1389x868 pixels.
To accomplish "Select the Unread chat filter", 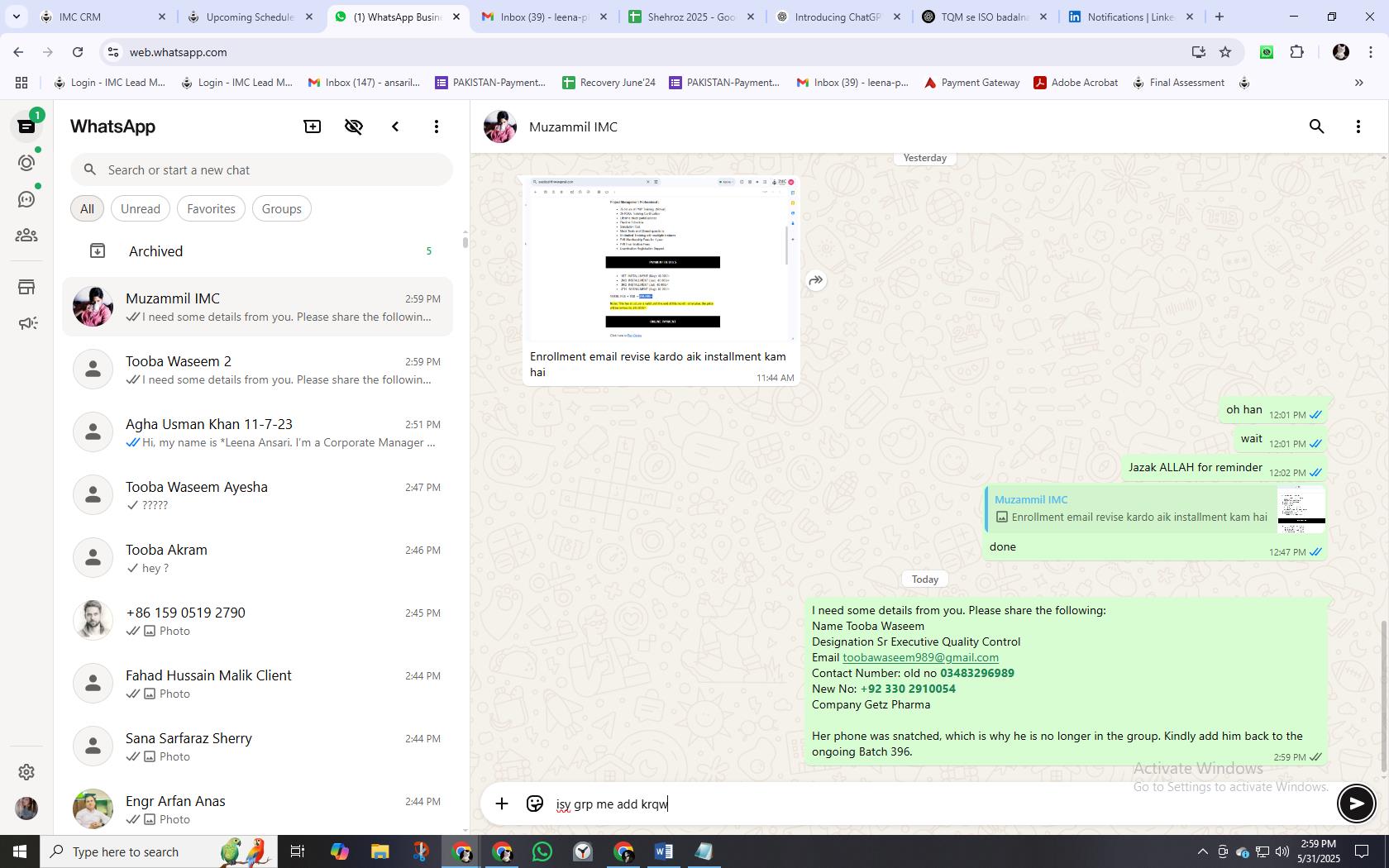I will point(141,209).
